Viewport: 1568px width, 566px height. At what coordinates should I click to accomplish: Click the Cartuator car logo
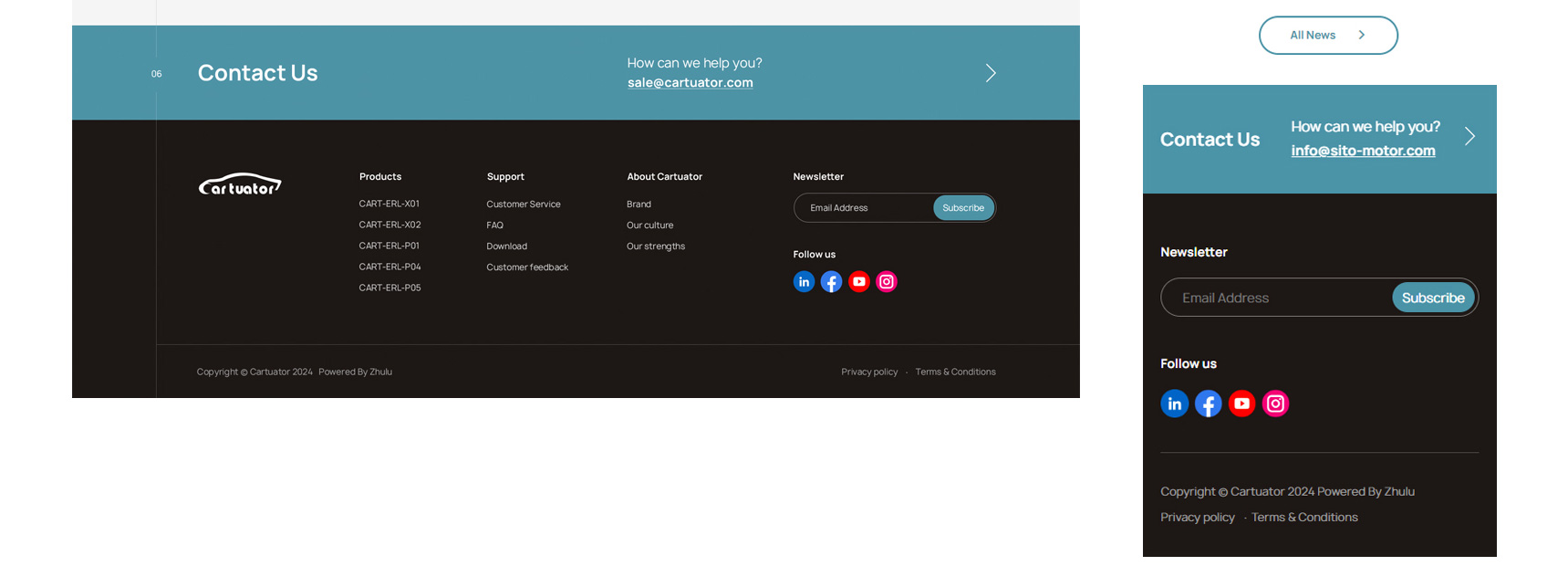(x=240, y=184)
